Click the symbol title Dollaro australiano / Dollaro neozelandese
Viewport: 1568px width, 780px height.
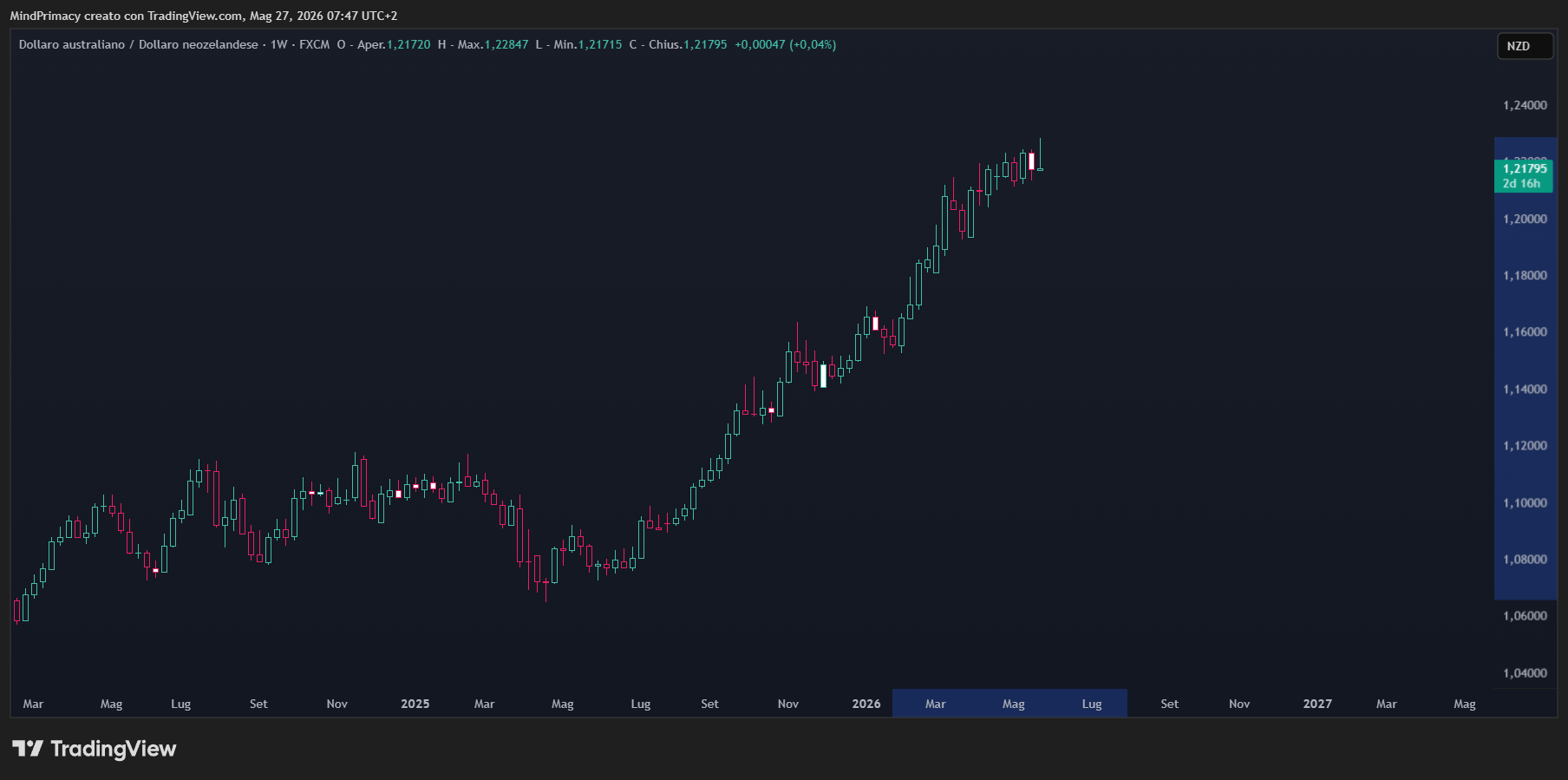139,44
